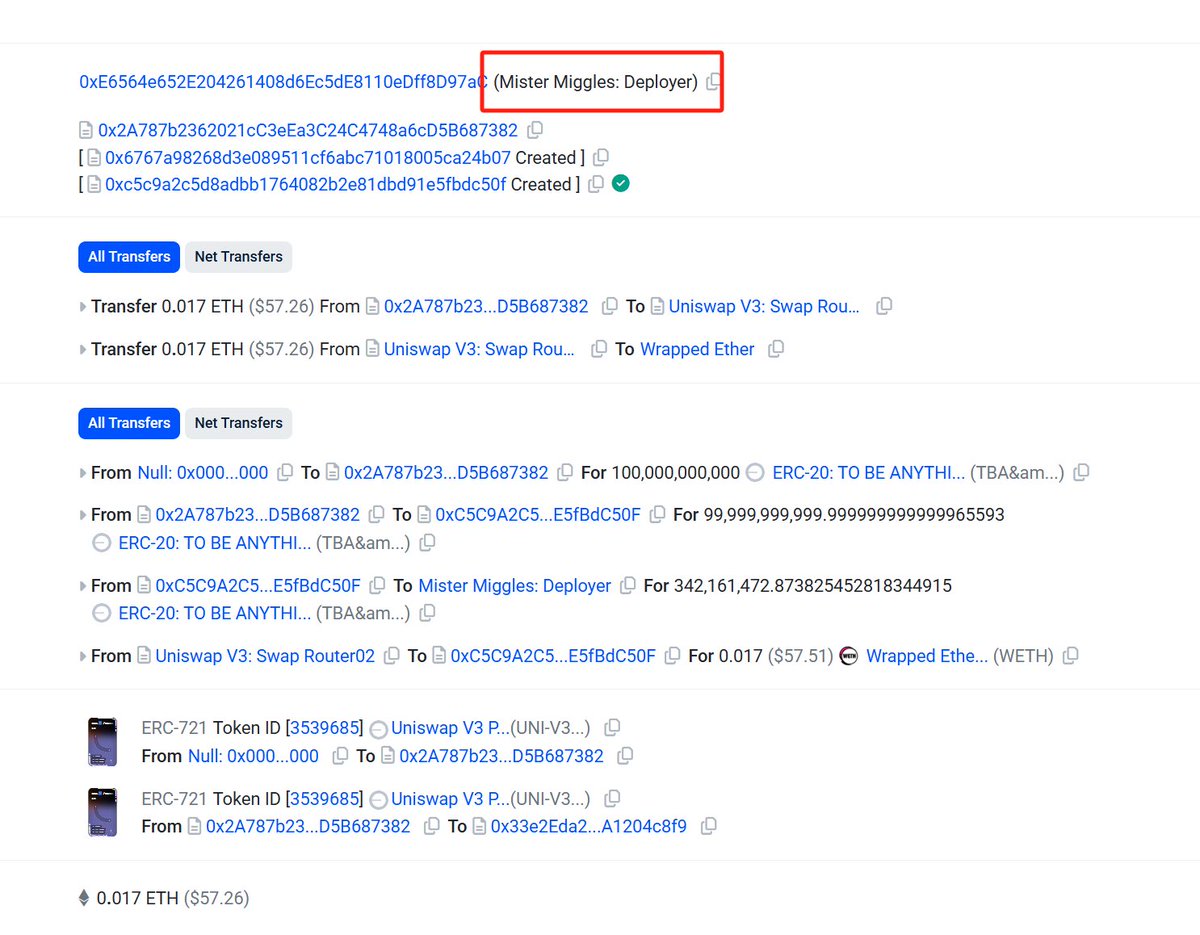Copy the Uniswap V3: Swap Router02 address
The image size is (1200, 935).
(391, 656)
